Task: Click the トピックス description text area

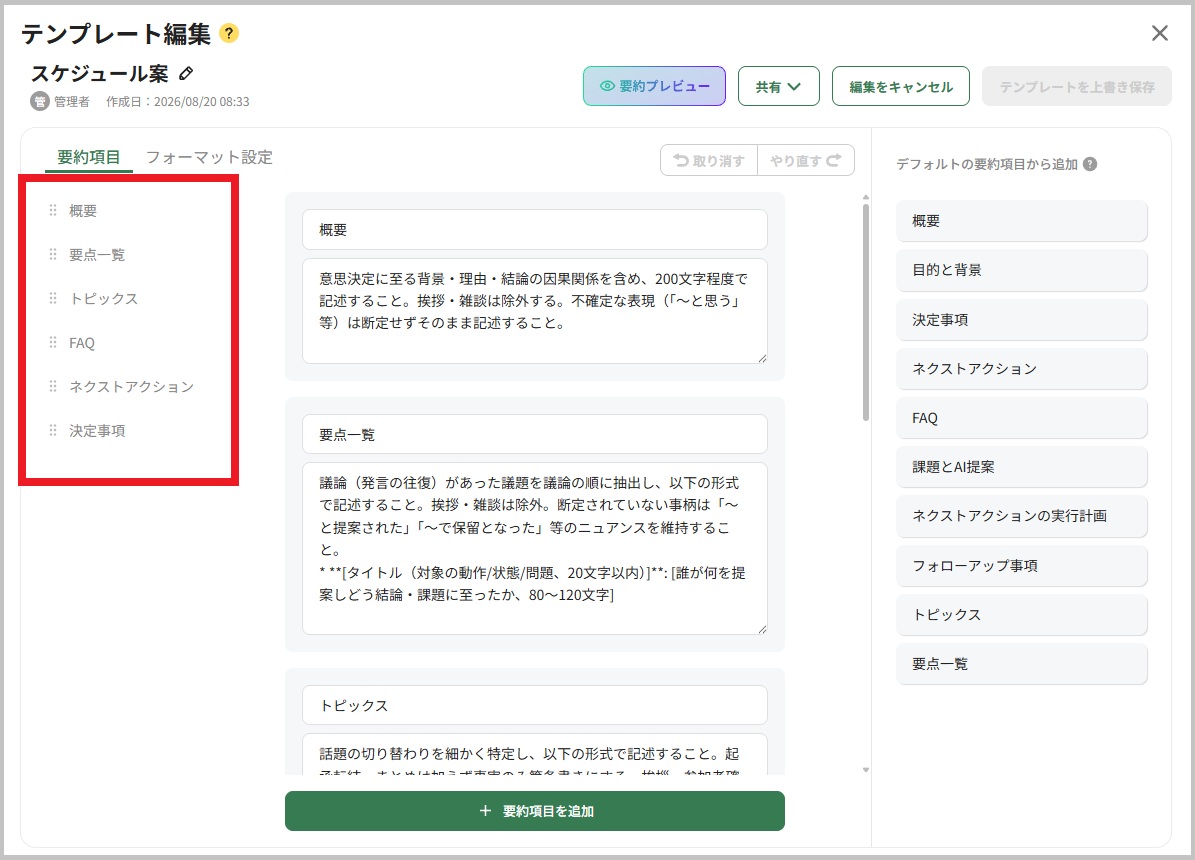Action: (534, 755)
